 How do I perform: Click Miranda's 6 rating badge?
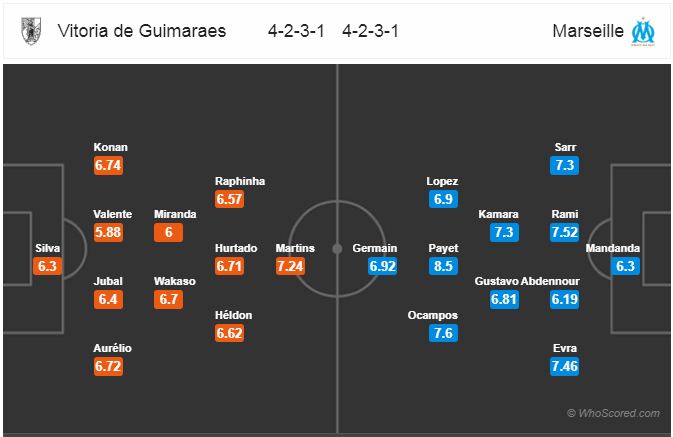(x=168, y=232)
